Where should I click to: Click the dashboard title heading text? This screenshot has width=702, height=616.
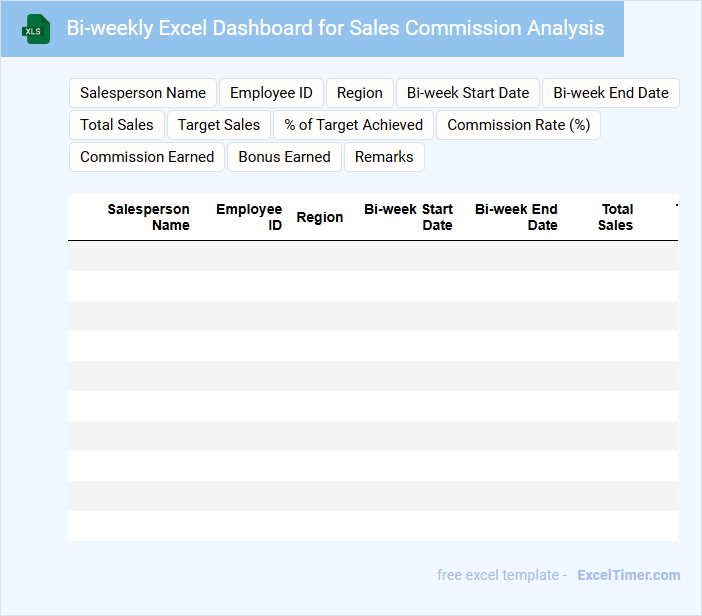pyautogui.click(x=335, y=28)
